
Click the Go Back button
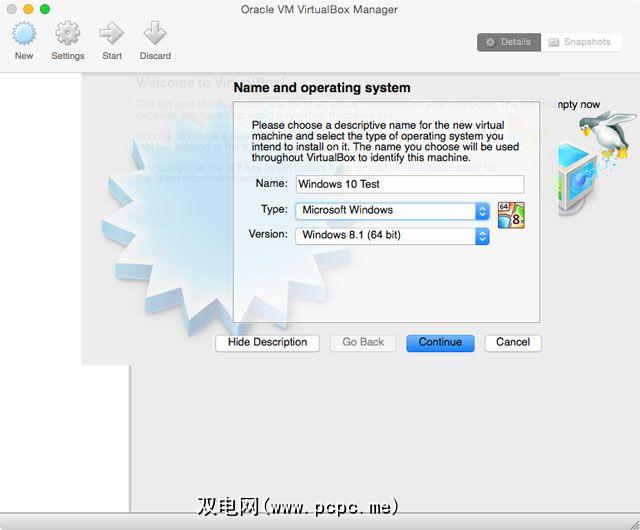coord(363,343)
